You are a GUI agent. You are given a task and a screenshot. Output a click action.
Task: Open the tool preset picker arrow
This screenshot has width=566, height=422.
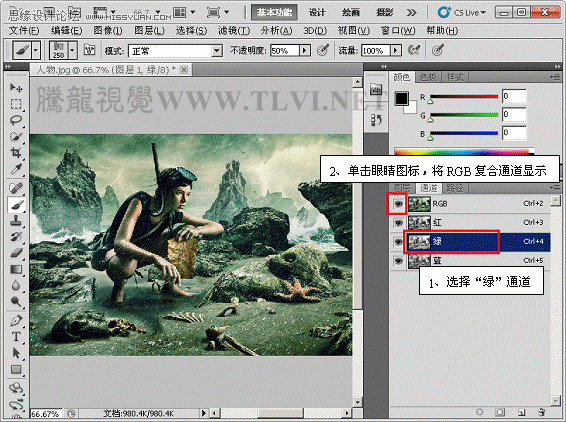(x=36, y=50)
